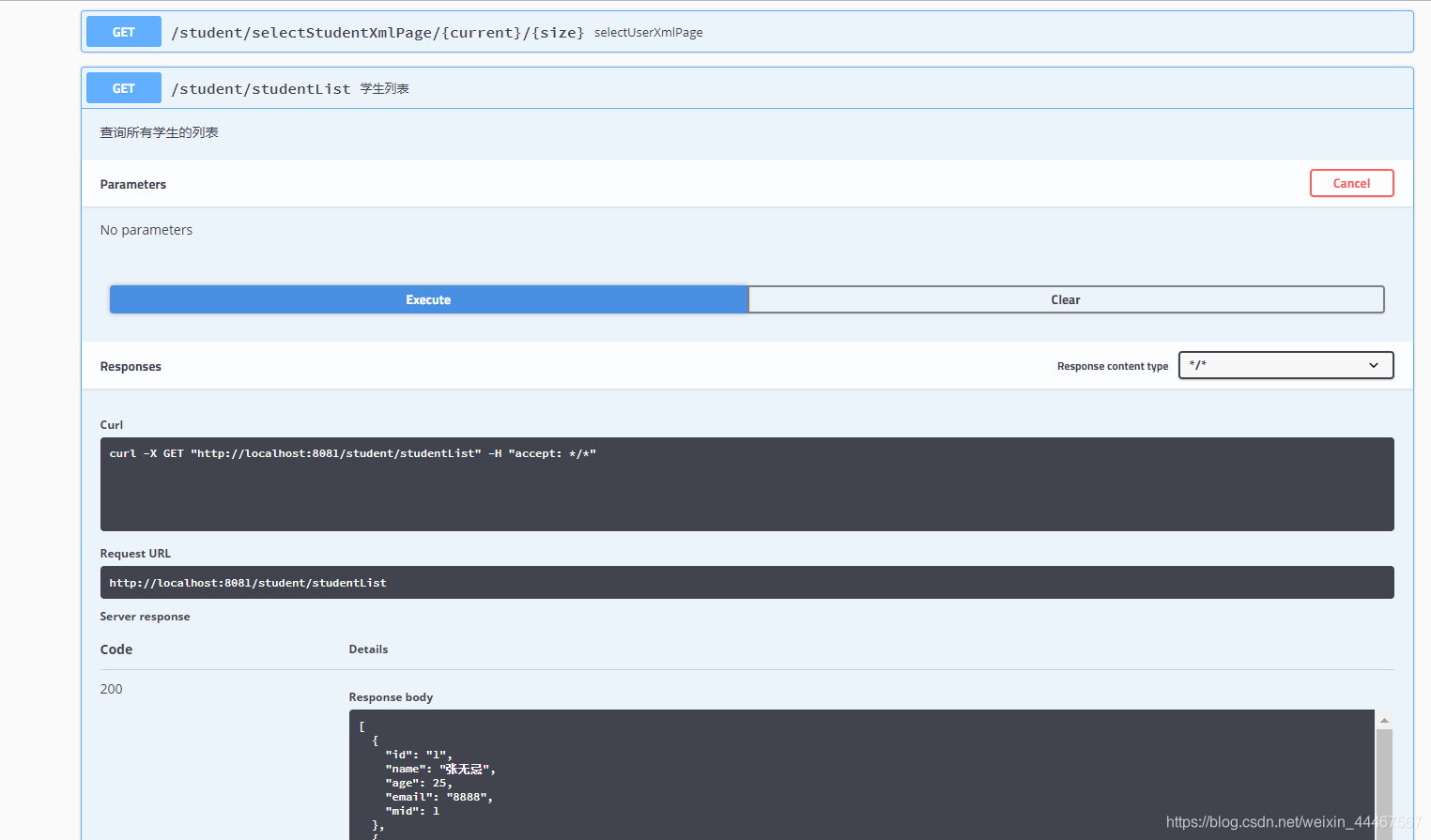Click the /student/studentList path text
This screenshot has height=840, width=1431.
coord(261,88)
